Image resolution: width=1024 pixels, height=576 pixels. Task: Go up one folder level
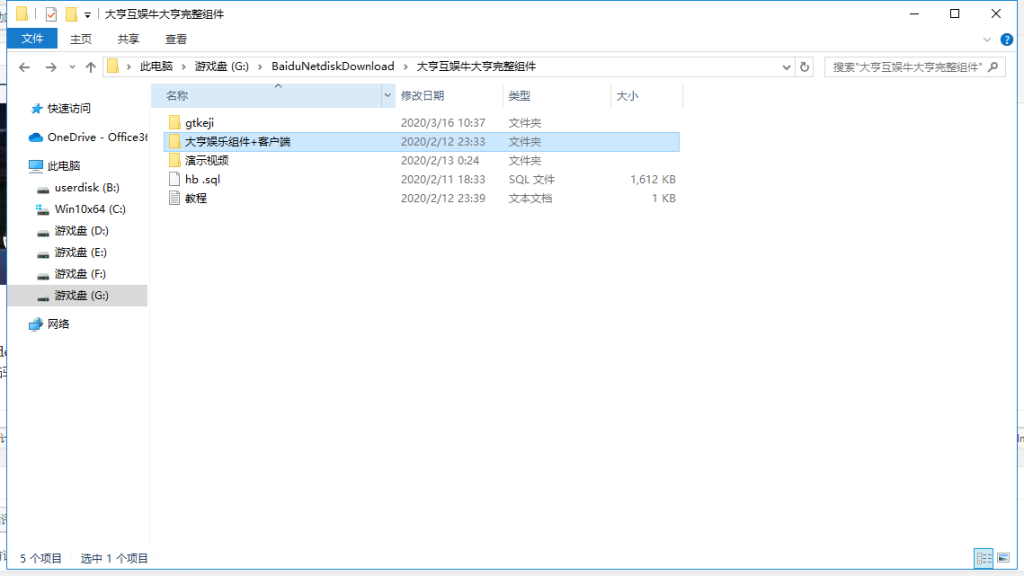91,67
